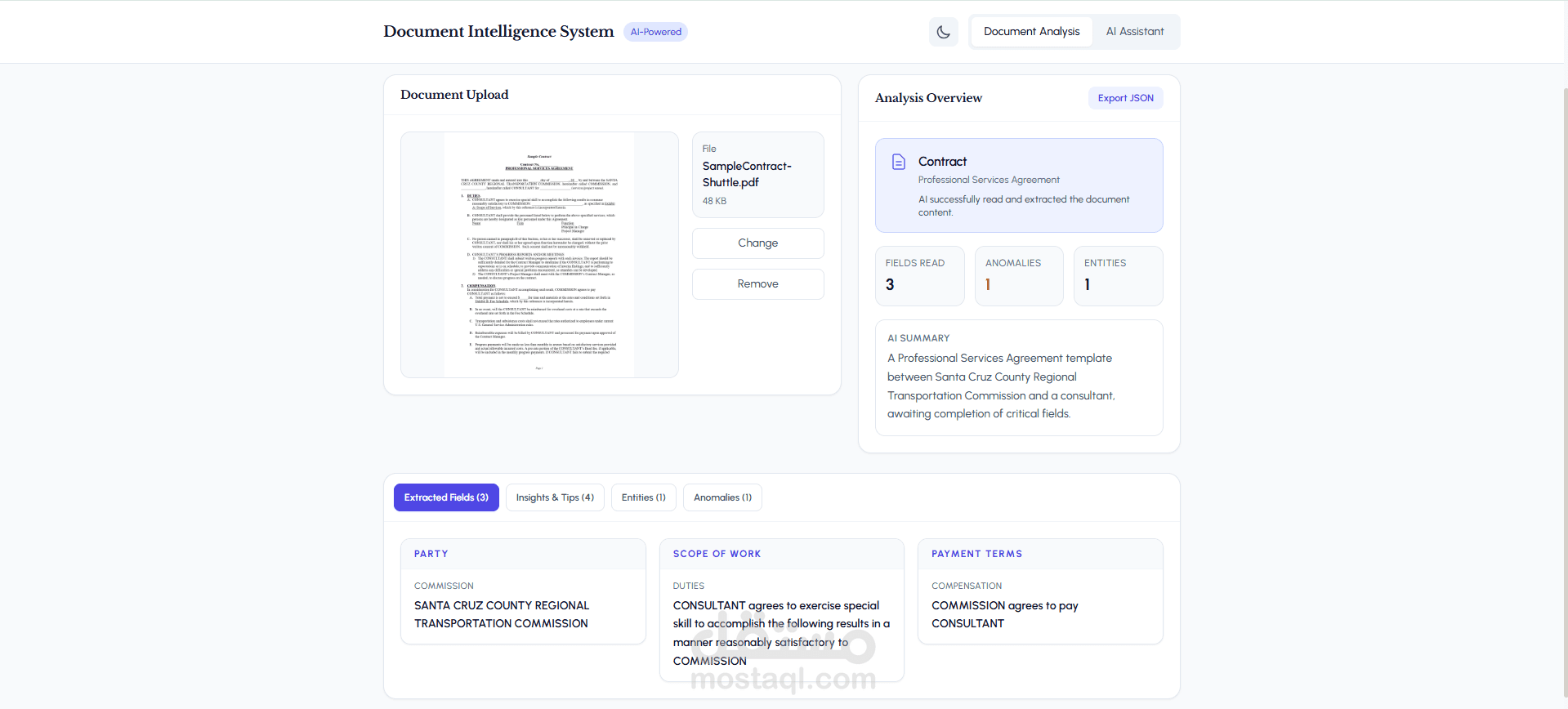The image size is (1568, 709).
Task: Click the Document Intelligence System title
Action: click(498, 32)
